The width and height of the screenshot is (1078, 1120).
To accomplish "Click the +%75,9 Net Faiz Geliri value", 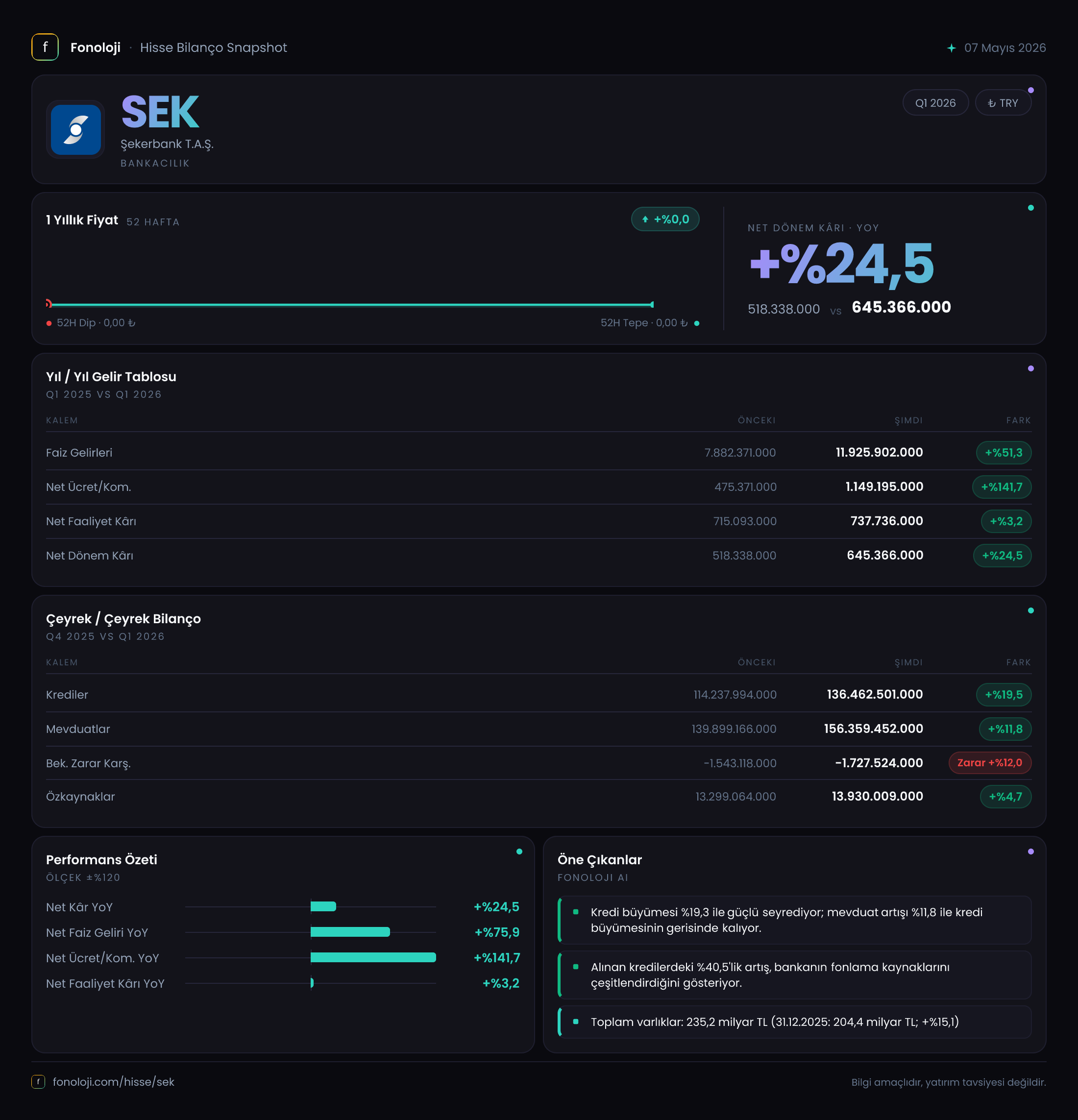I will [497, 932].
